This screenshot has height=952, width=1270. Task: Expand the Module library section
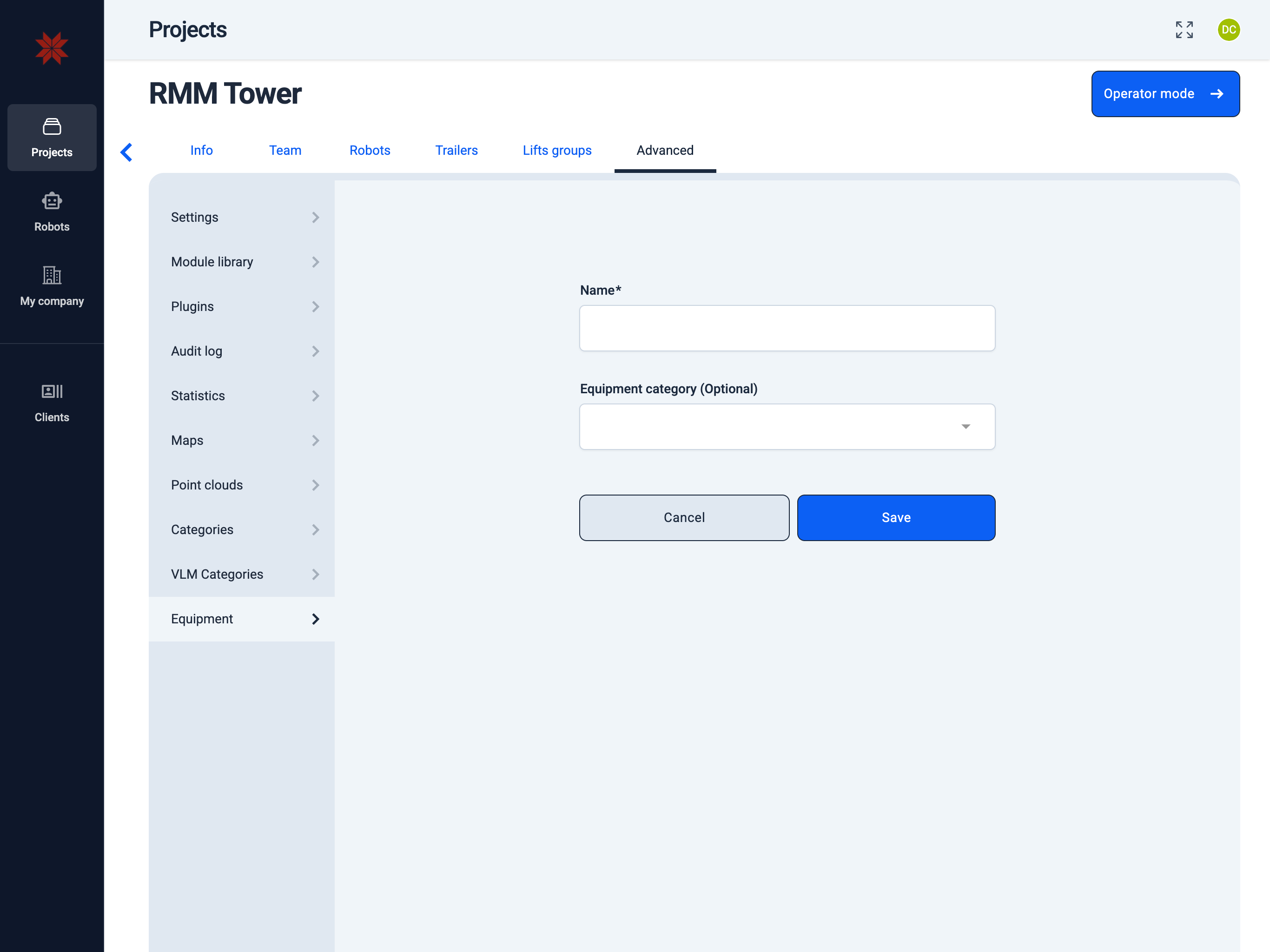coord(242,262)
